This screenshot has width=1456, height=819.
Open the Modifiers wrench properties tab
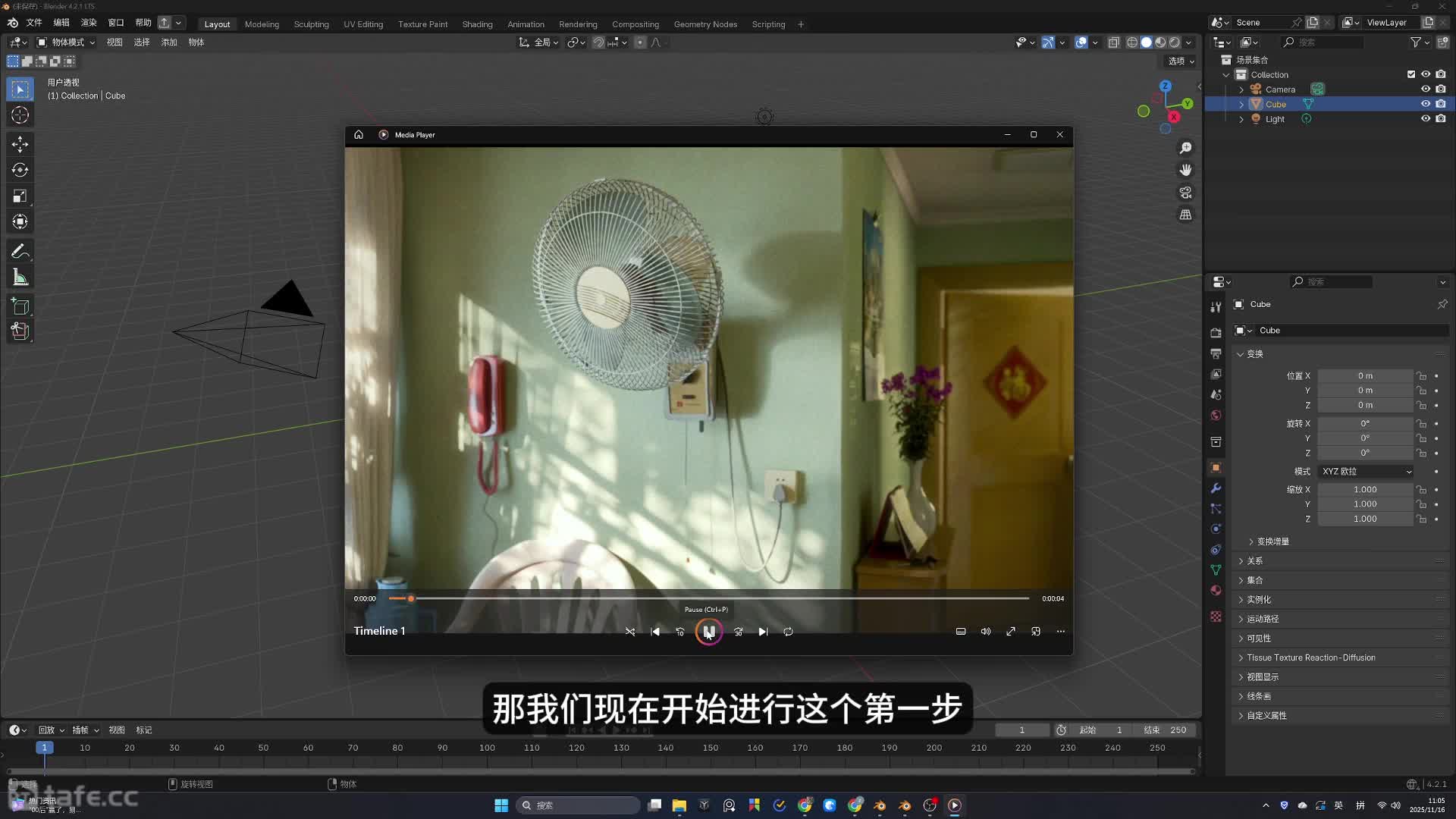tap(1216, 488)
